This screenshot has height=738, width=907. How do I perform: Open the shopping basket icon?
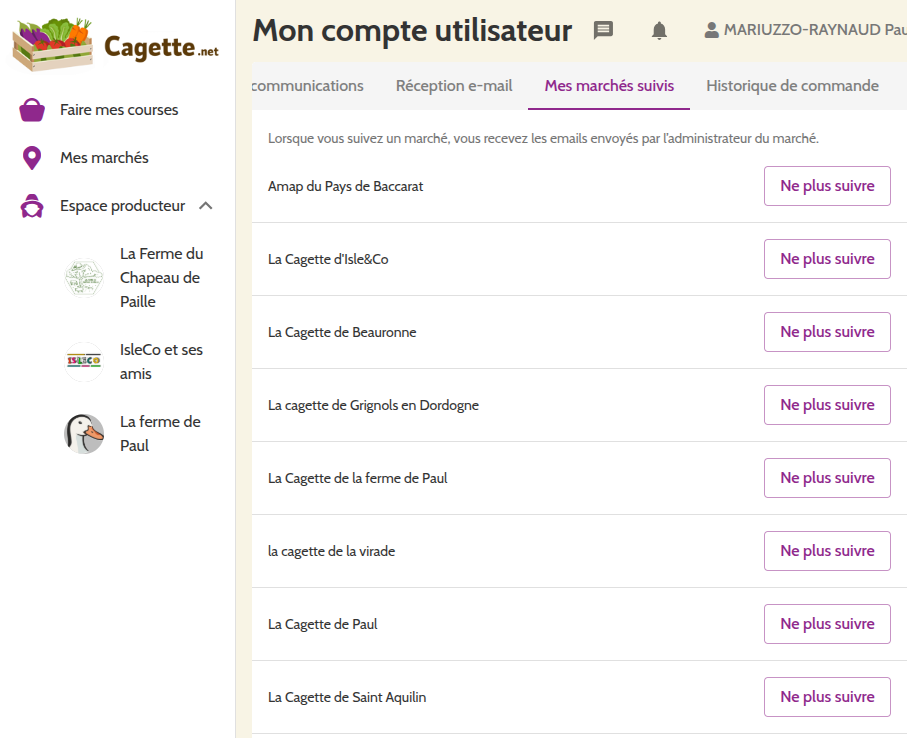(33, 110)
